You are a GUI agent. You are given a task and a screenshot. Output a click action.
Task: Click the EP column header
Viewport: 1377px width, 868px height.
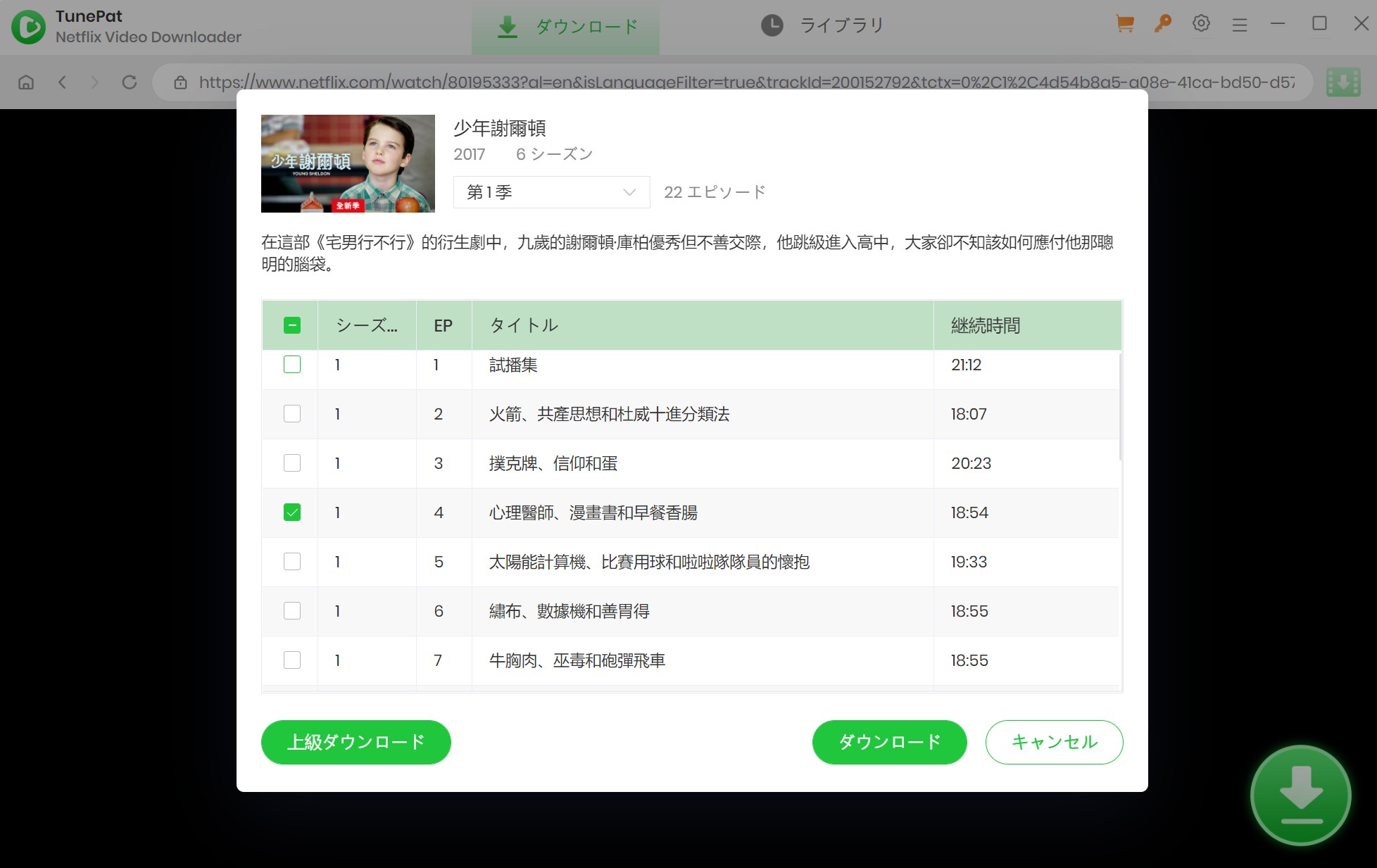coord(444,325)
